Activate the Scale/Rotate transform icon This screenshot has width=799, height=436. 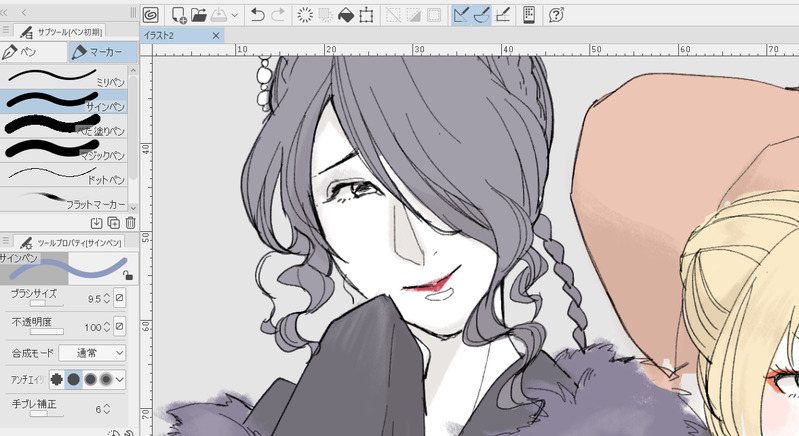[366, 15]
